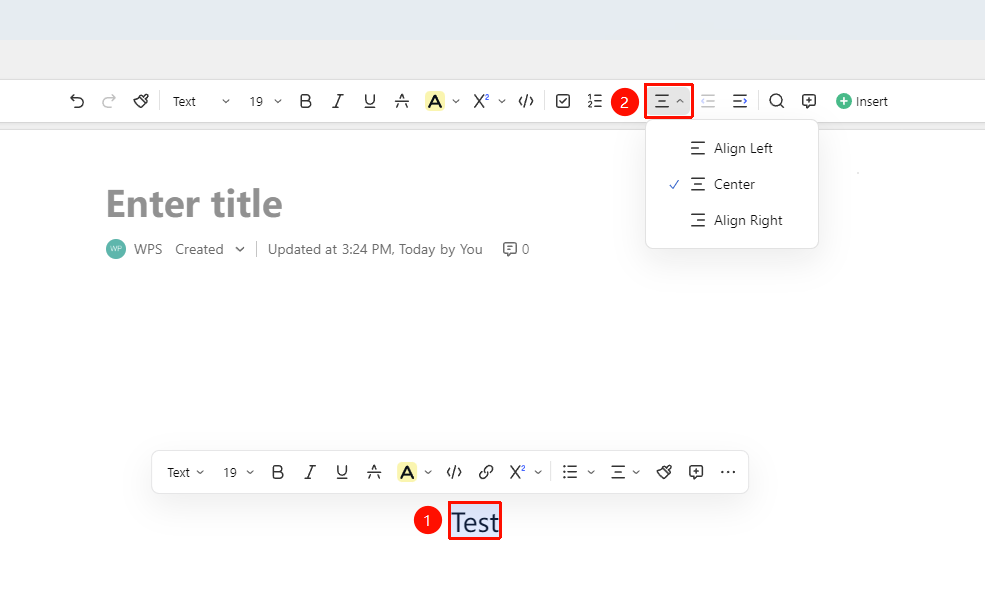
Task: Insert inline code from floating toolbar
Action: pos(454,472)
